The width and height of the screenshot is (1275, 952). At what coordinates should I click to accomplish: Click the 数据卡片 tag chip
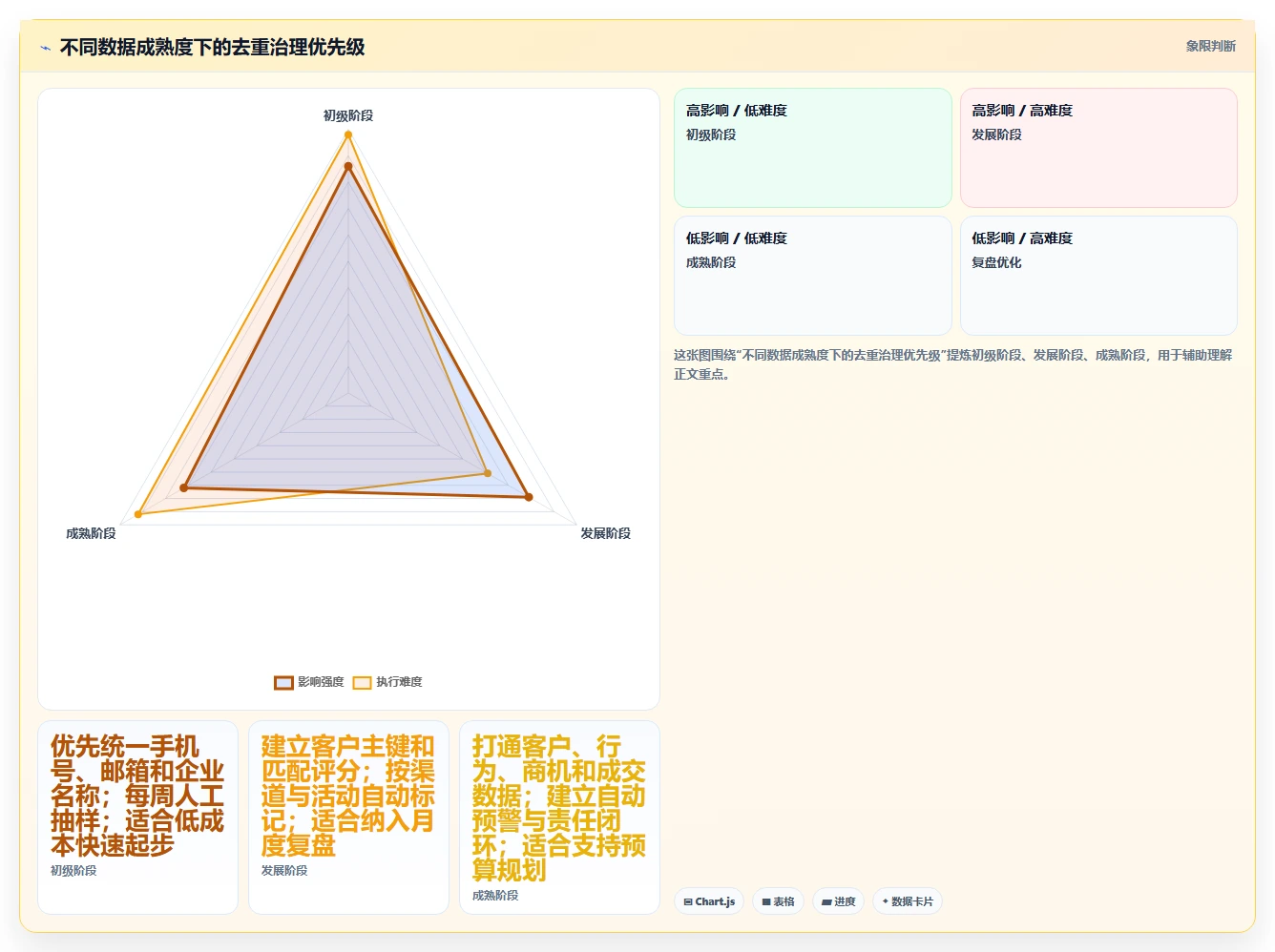point(908,901)
